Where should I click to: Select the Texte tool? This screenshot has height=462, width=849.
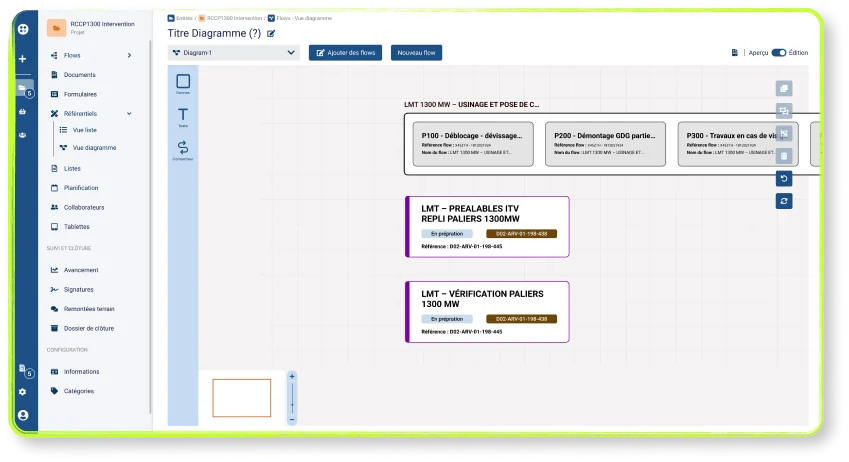(x=183, y=117)
